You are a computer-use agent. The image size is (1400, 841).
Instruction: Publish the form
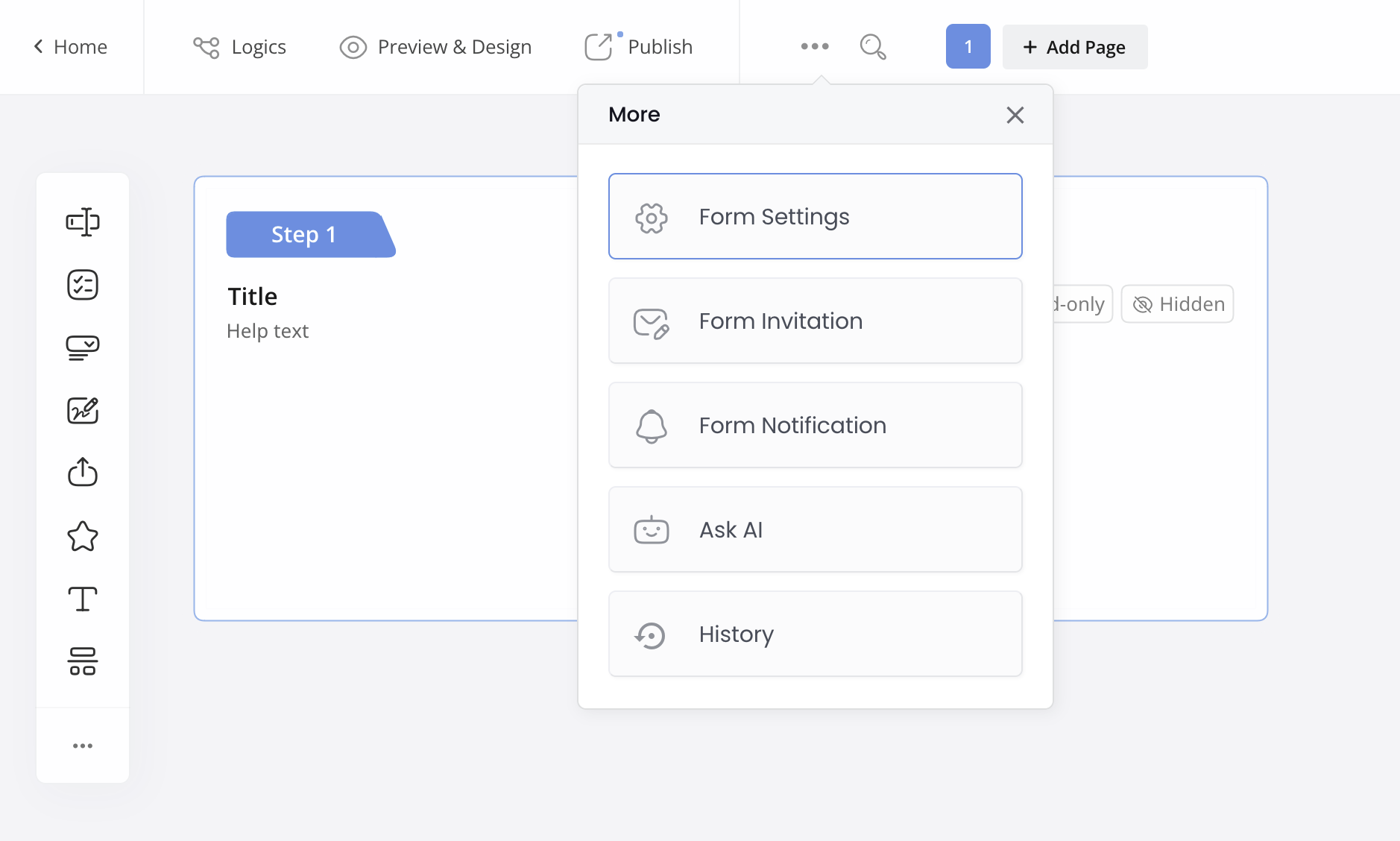click(x=639, y=47)
